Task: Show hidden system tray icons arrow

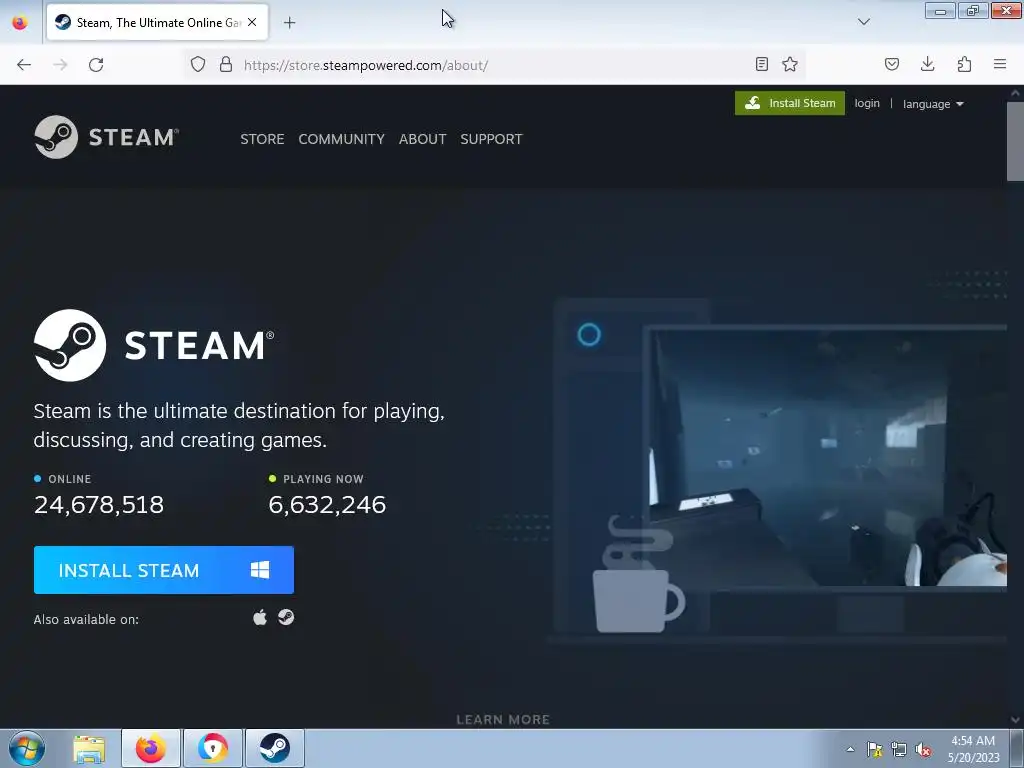Action: pos(850,749)
